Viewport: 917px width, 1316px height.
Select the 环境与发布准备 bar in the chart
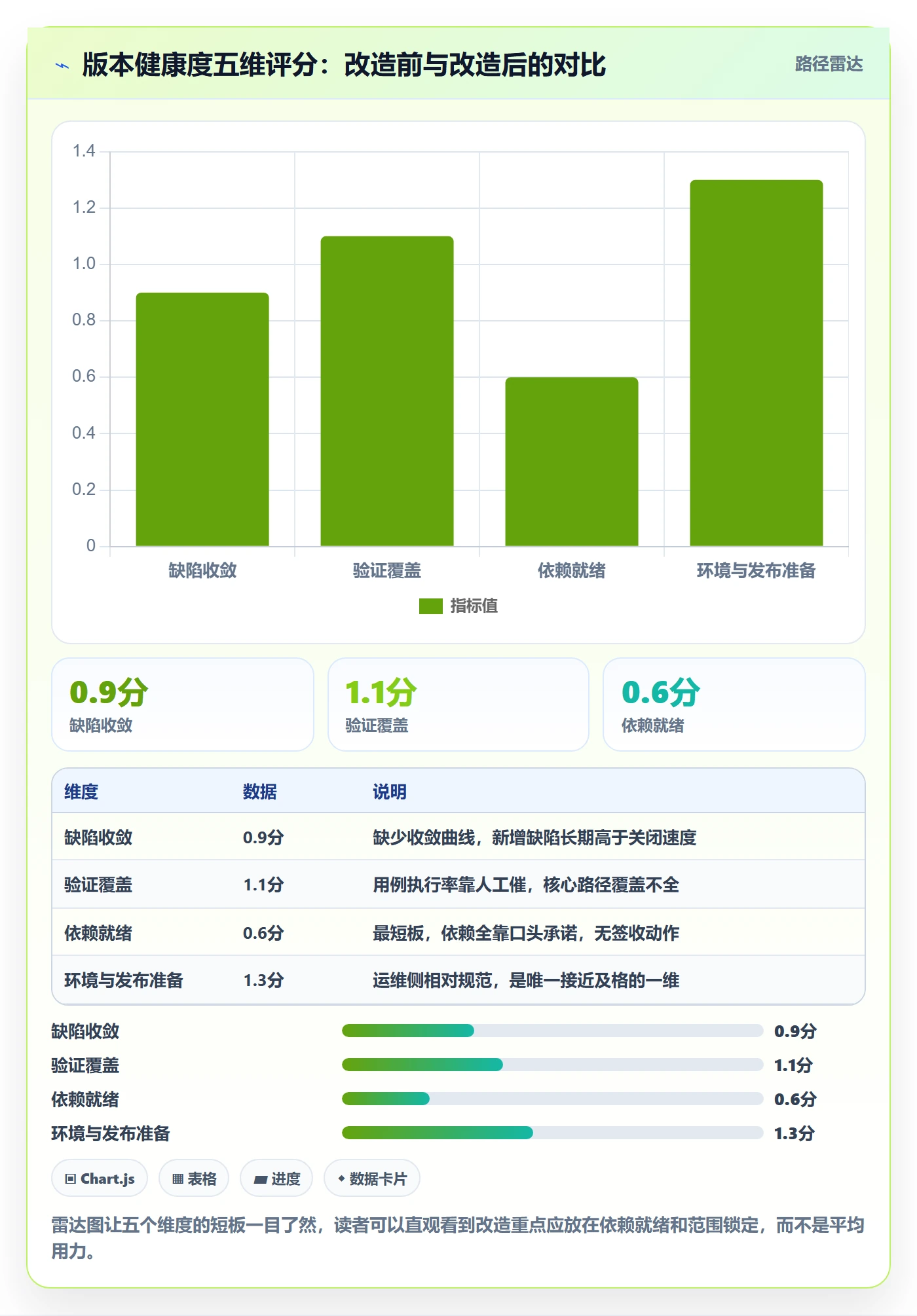click(757, 363)
